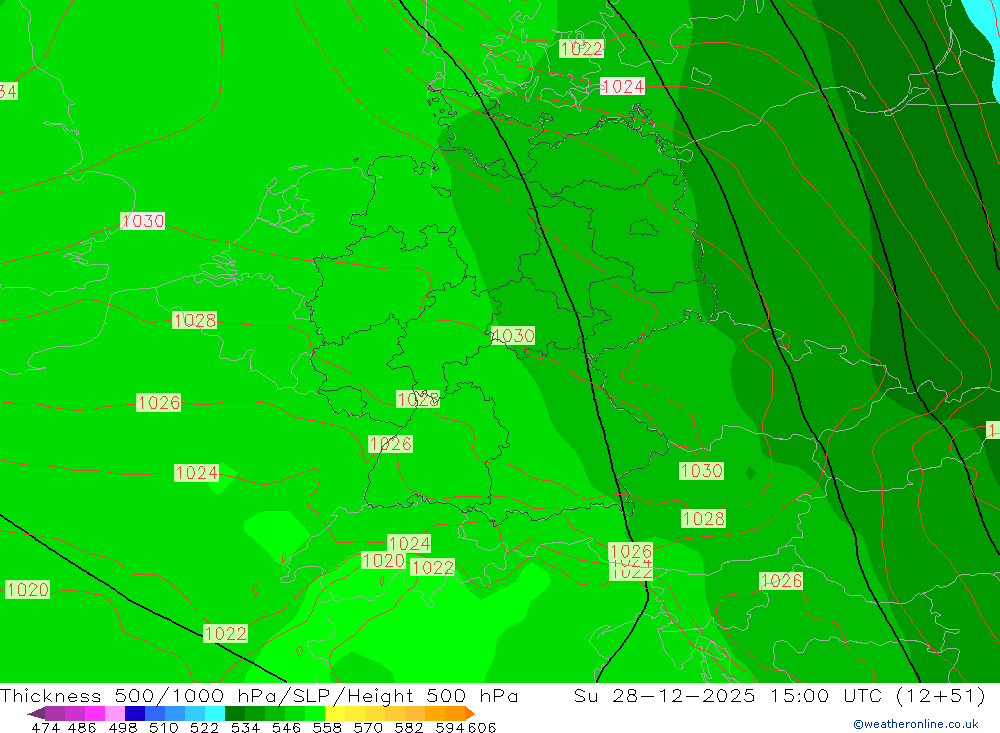Viewport: 1000px width, 733px height.
Task: Click the 1020 label at the map's left edge
Action: click(x=27, y=589)
